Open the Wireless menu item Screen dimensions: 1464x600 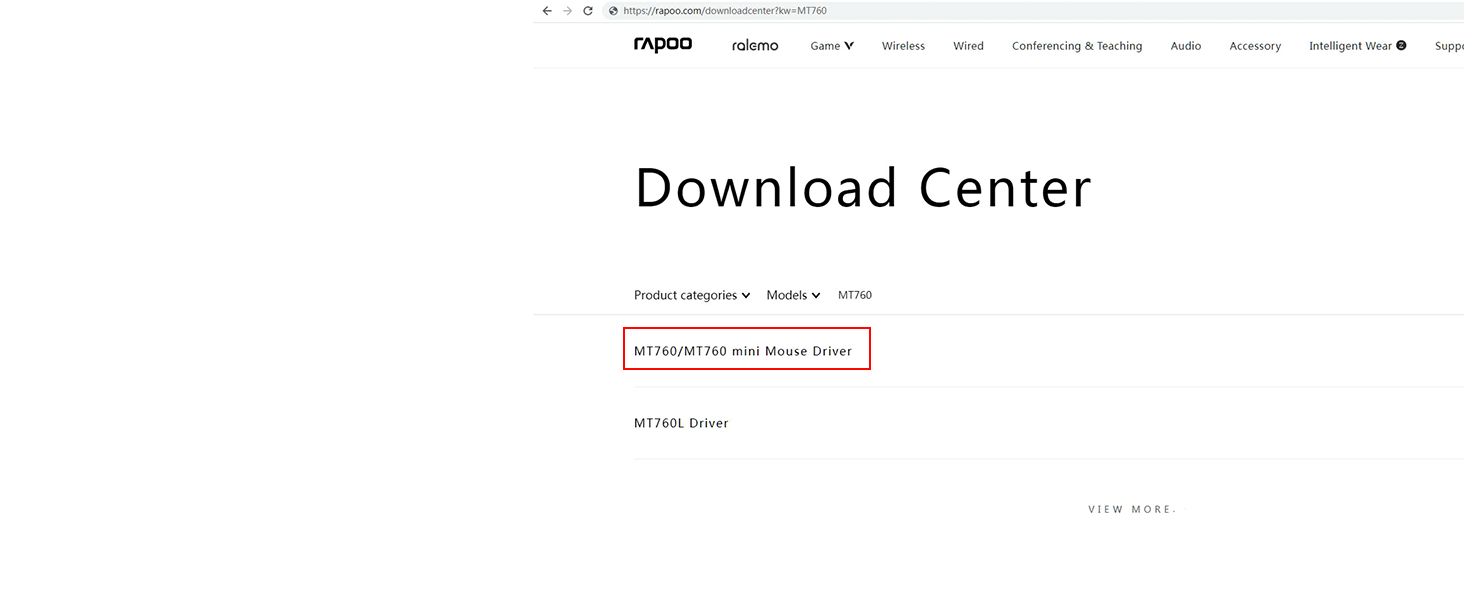click(x=903, y=46)
